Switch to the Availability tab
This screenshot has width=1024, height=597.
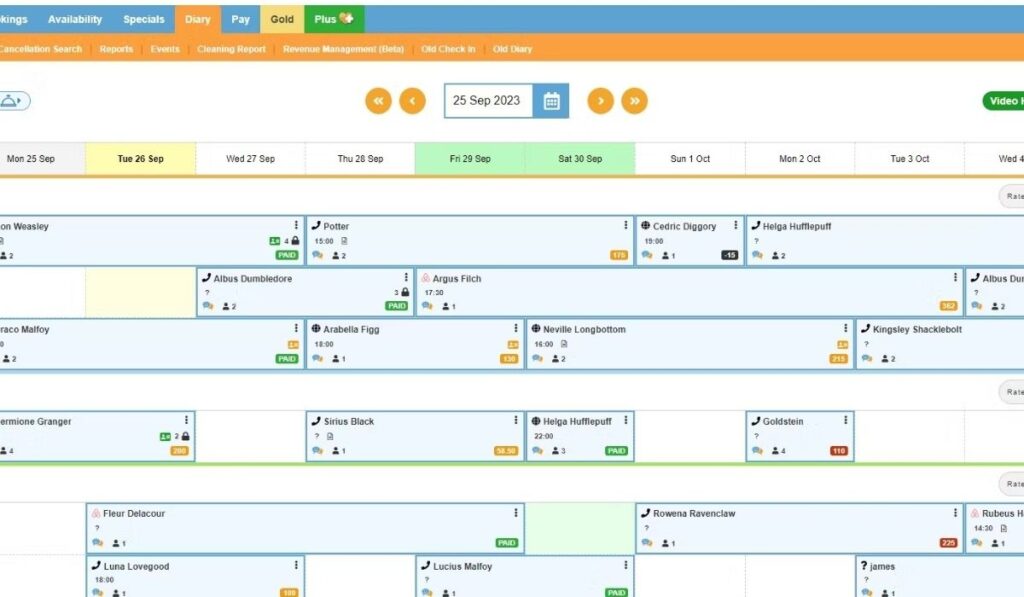(75, 19)
